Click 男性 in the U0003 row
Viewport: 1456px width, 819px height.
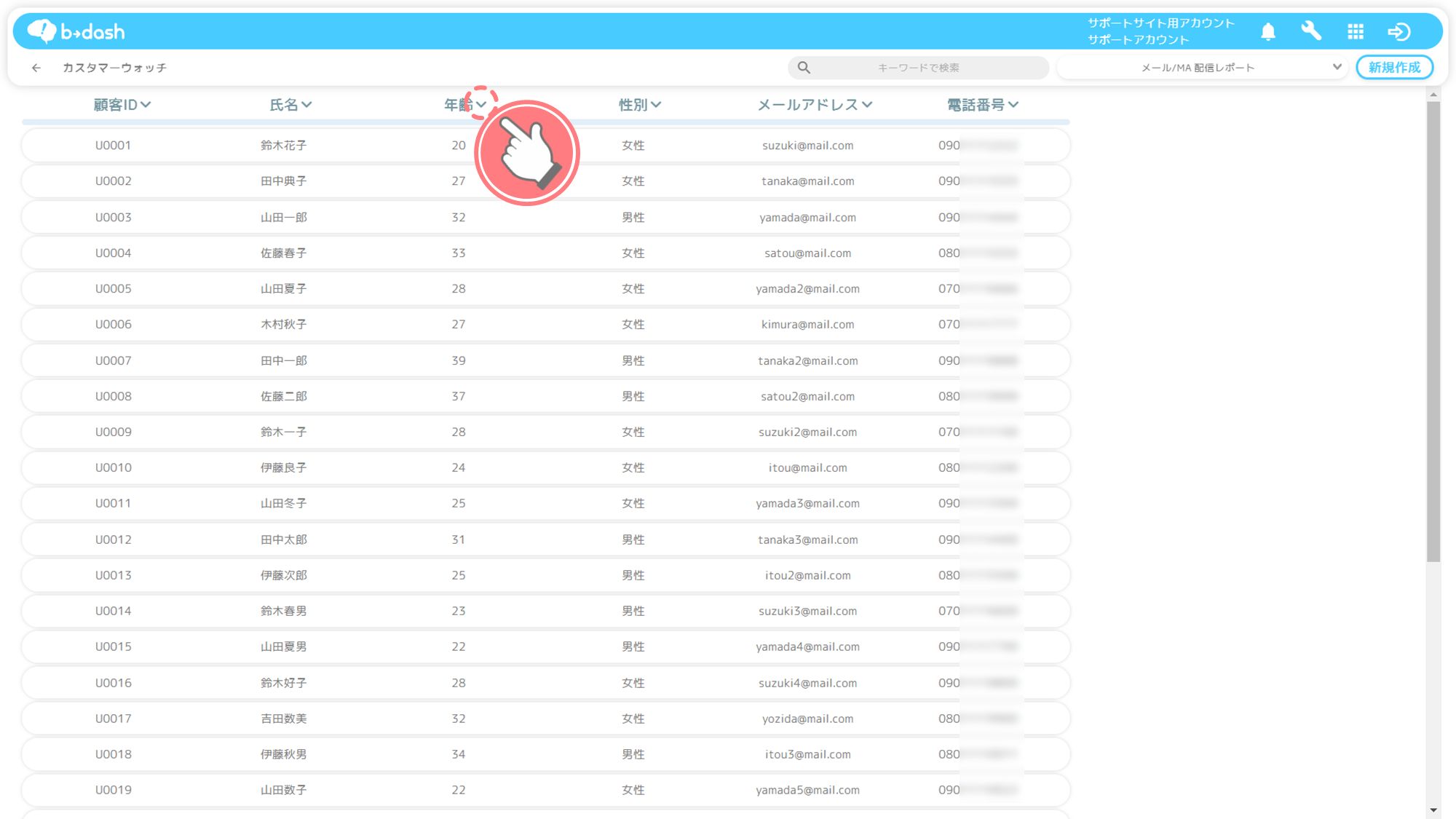(633, 218)
